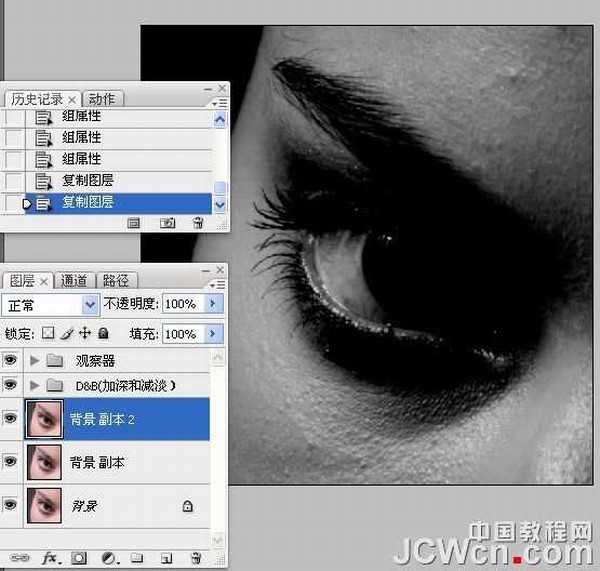Switch to the 动作 tab
Viewport: 600px width, 571px height.
click(x=102, y=98)
